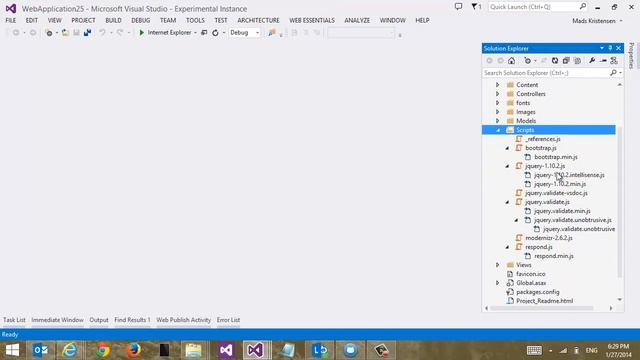
Task: Select bootstrap.min.js file
Action: [556, 157]
